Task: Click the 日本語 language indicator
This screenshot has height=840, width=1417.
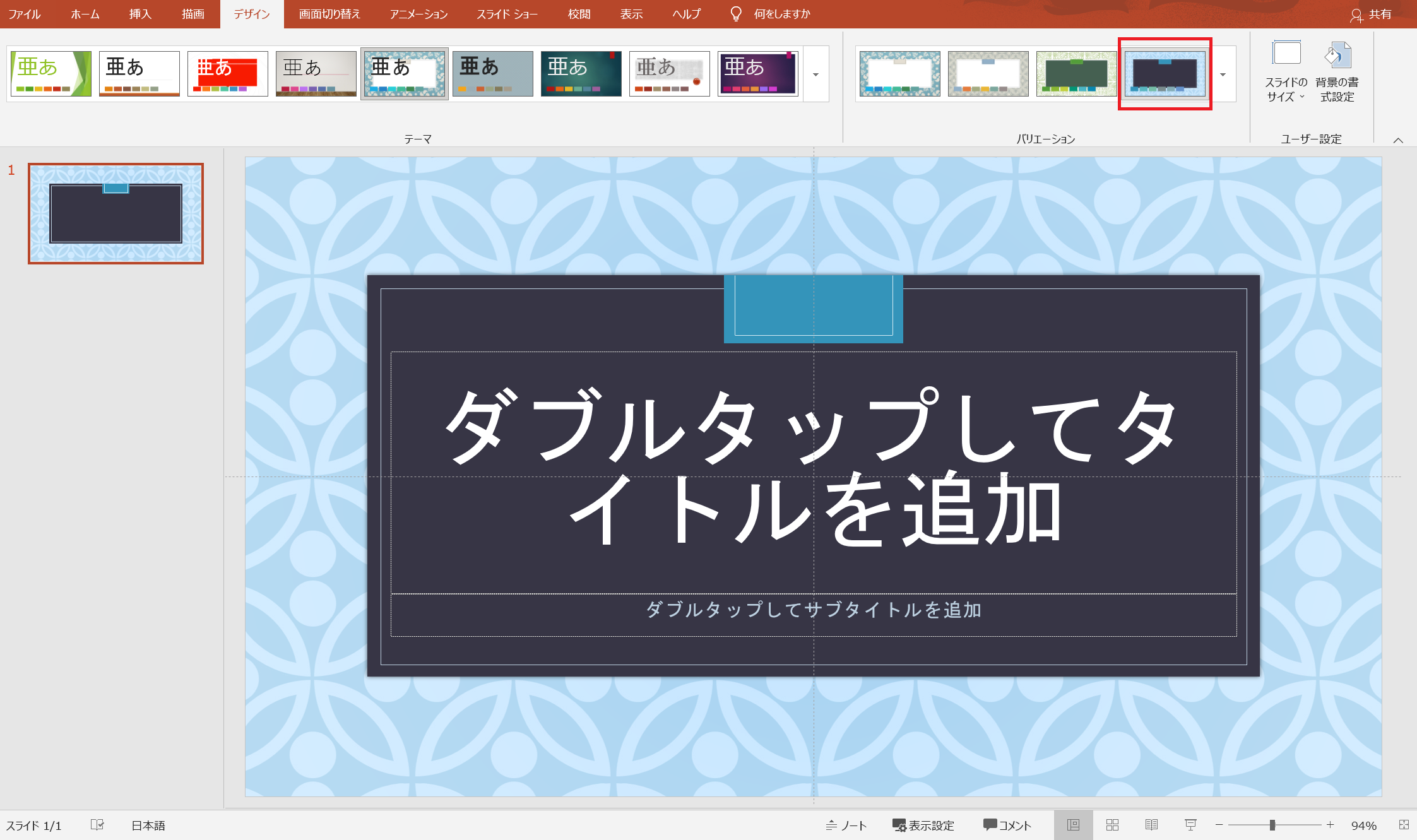Action: [148, 825]
